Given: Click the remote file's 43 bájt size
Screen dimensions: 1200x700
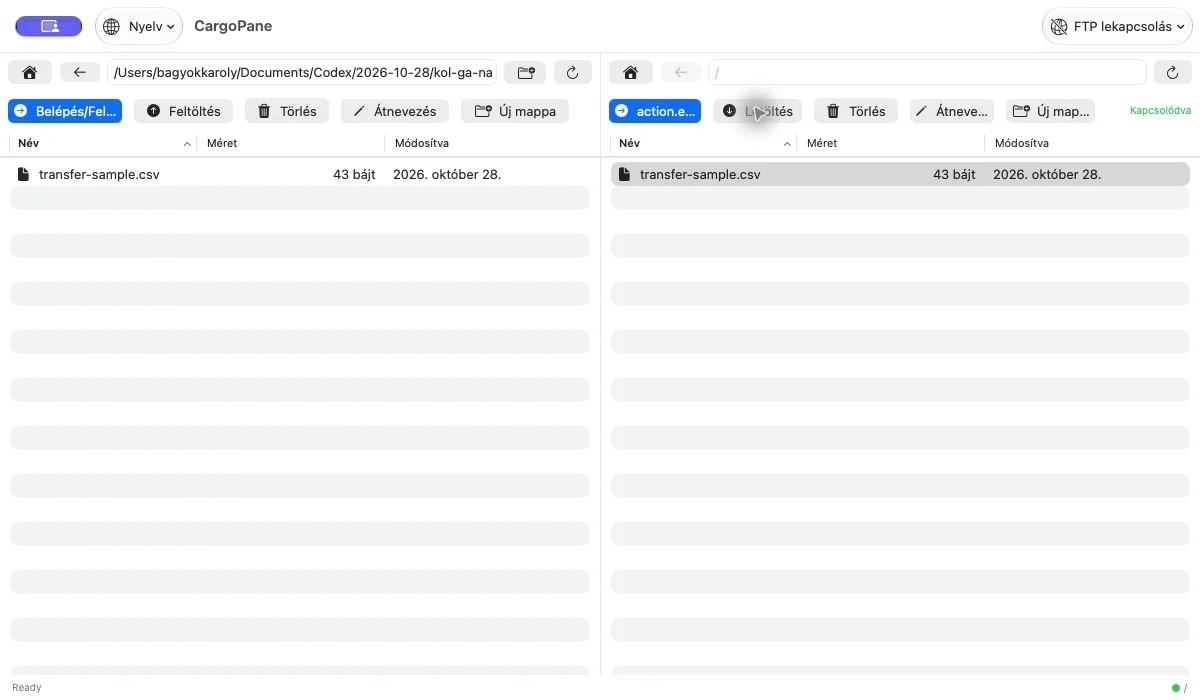Looking at the screenshot, I should pos(954,174).
